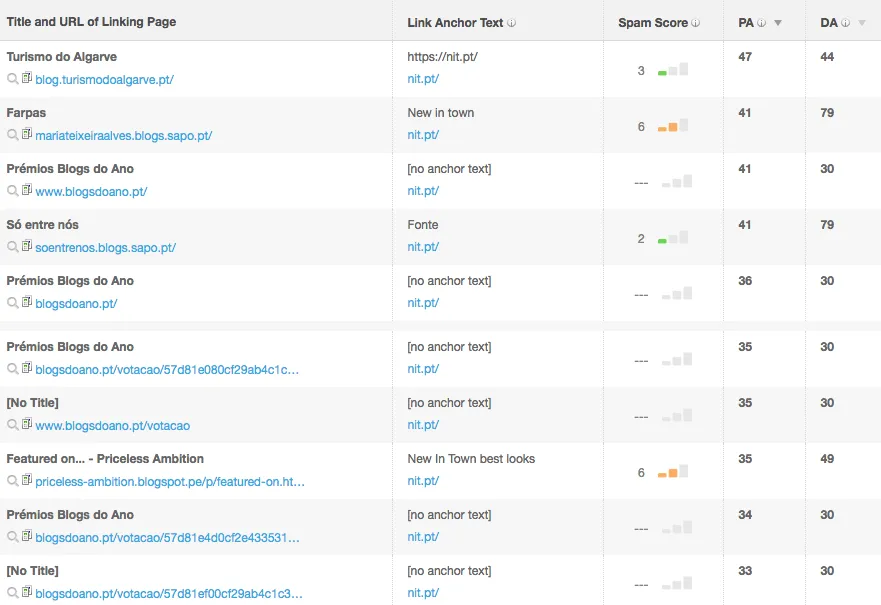Click the page icon beside mariateixeiraalves.blogs.sapo.pt
Screen dimensions: 881x605
[x=27, y=134]
